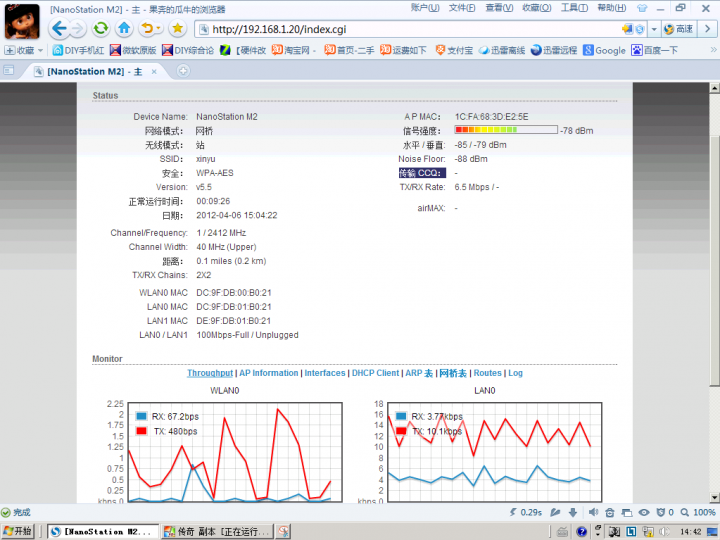Open the 百度一下 bookmark
720x540 pixels.
[x=654, y=51]
